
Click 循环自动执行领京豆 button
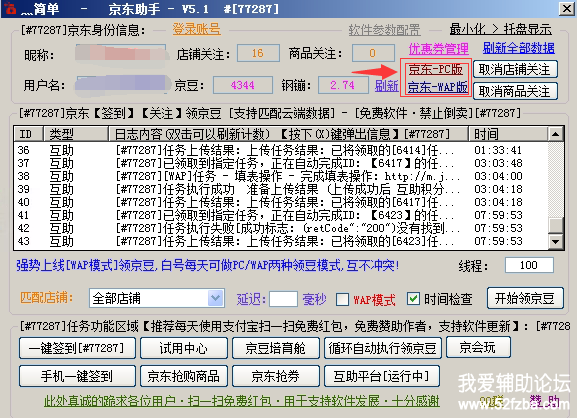coord(383,348)
